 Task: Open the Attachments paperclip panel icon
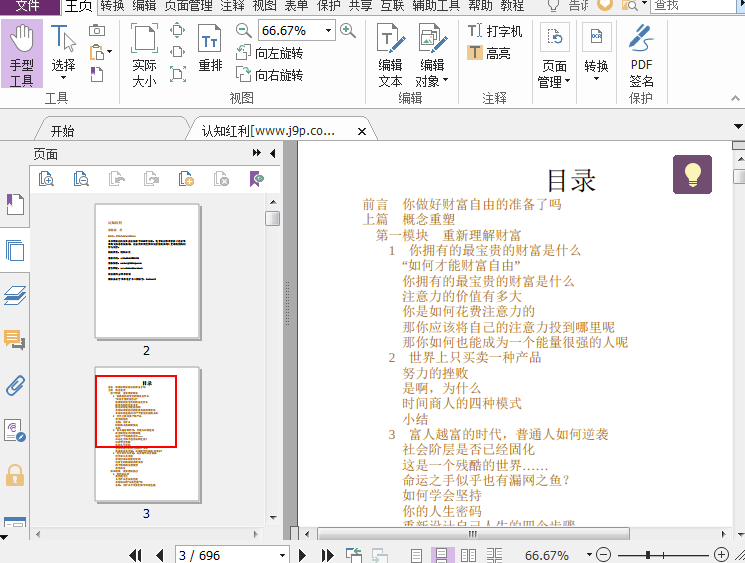(15, 385)
